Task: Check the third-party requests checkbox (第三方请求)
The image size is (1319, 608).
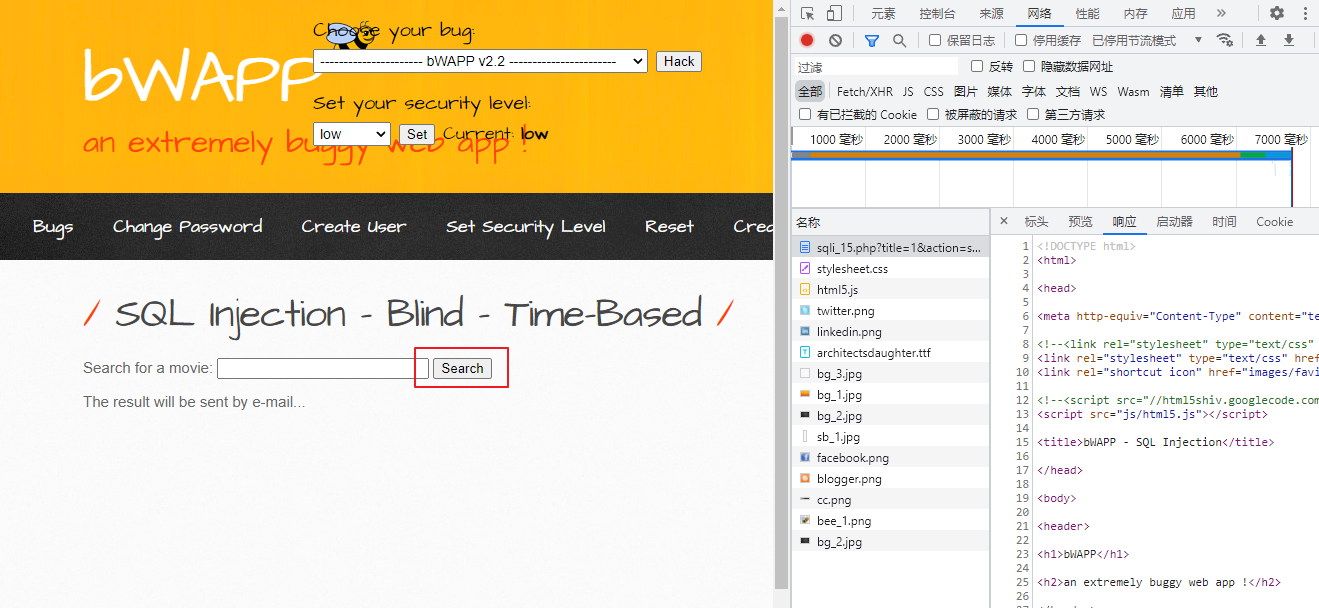Action: click(x=1033, y=114)
